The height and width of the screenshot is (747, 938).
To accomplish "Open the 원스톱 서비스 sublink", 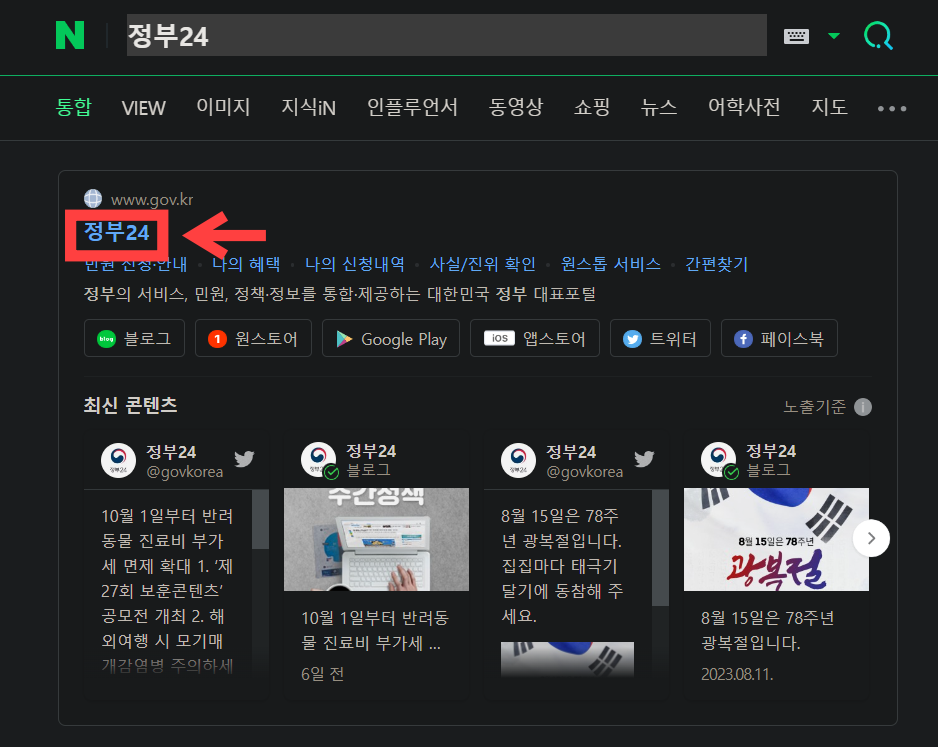I will click(610, 264).
